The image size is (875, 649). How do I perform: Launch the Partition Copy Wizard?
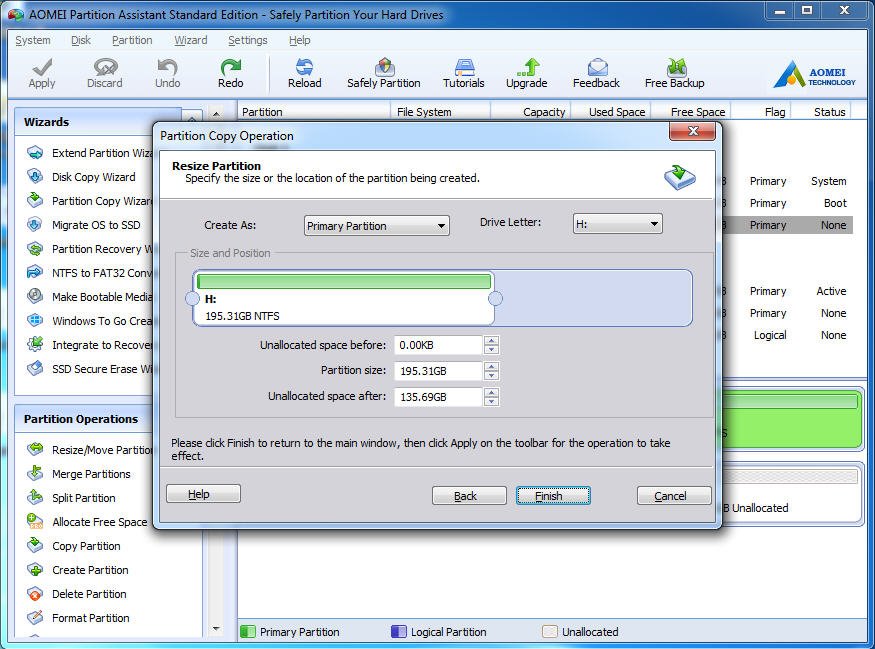(89, 201)
